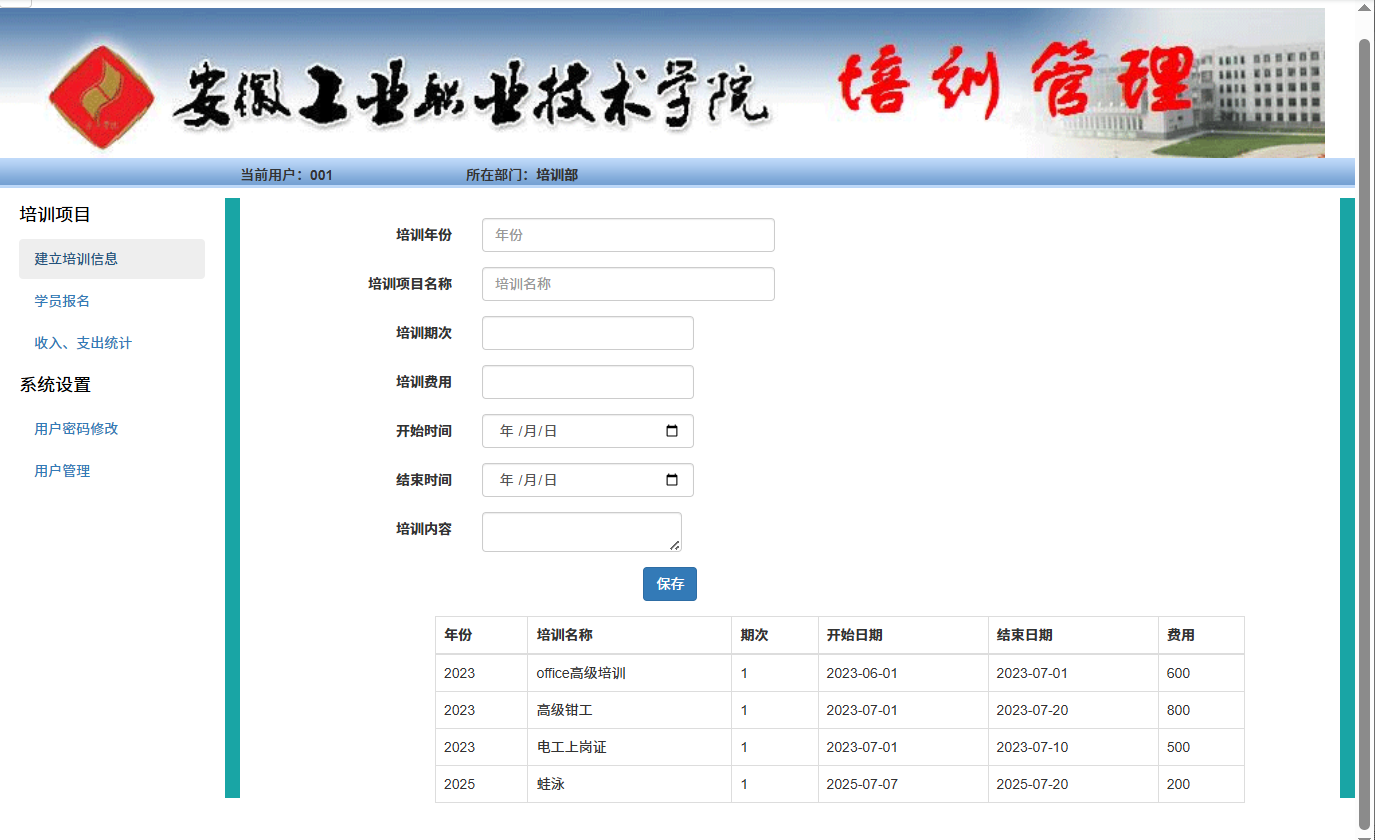Viewport: 1375px width, 840px height.
Task: Select the 培训费用 input box
Action: pos(587,382)
